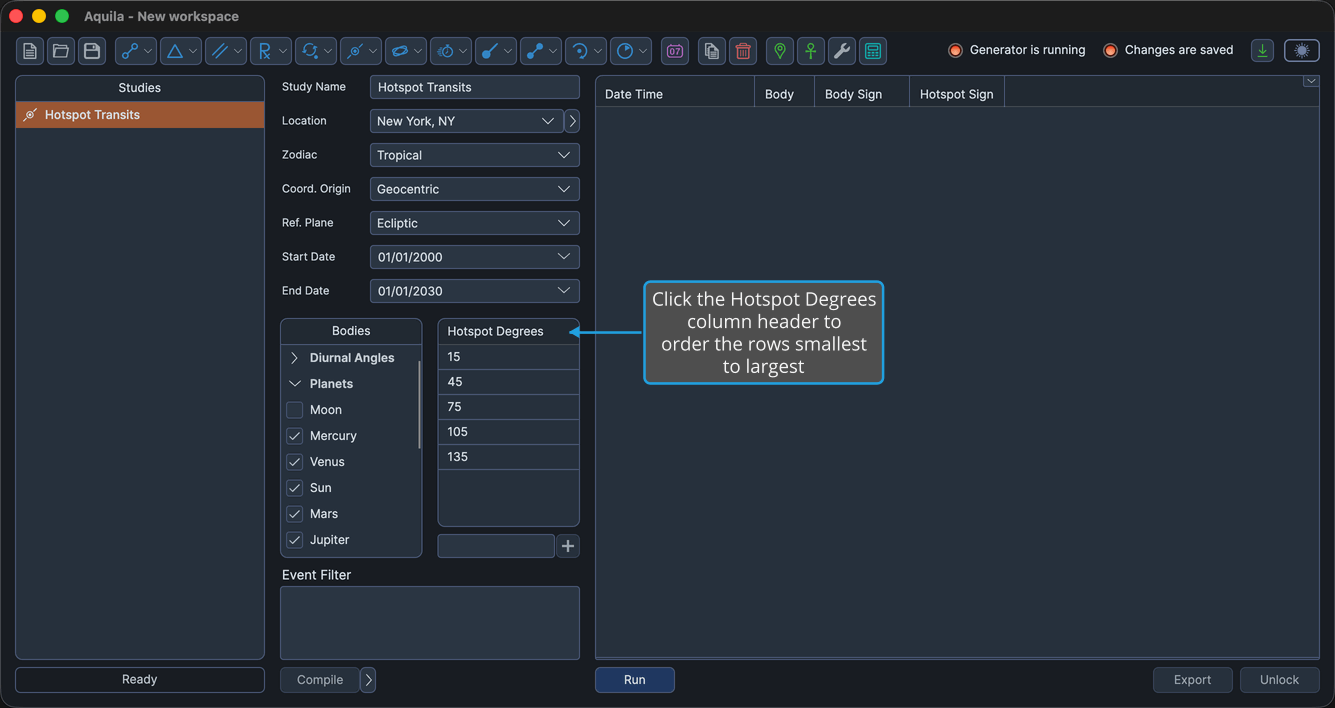
Task: Add a hotspot degree with the plus button
Action: click(x=568, y=546)
